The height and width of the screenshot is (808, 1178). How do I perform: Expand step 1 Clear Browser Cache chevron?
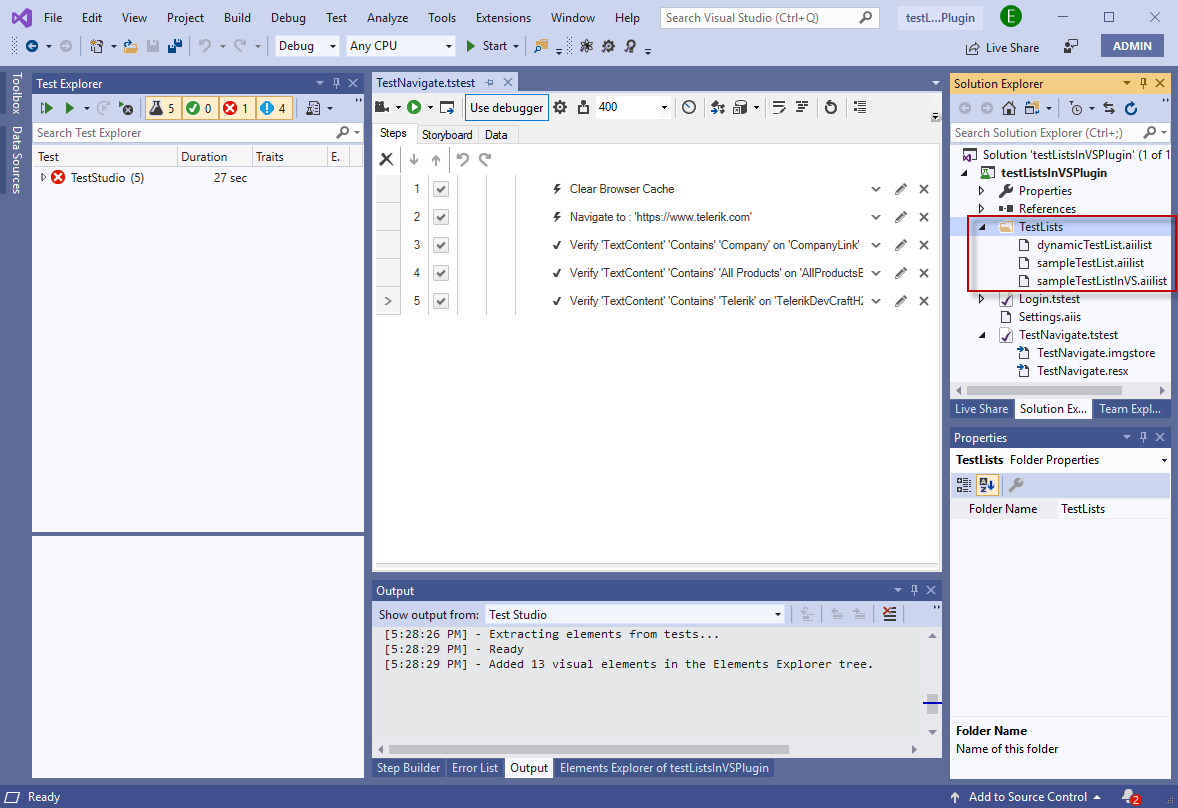[x=876, y=189]
